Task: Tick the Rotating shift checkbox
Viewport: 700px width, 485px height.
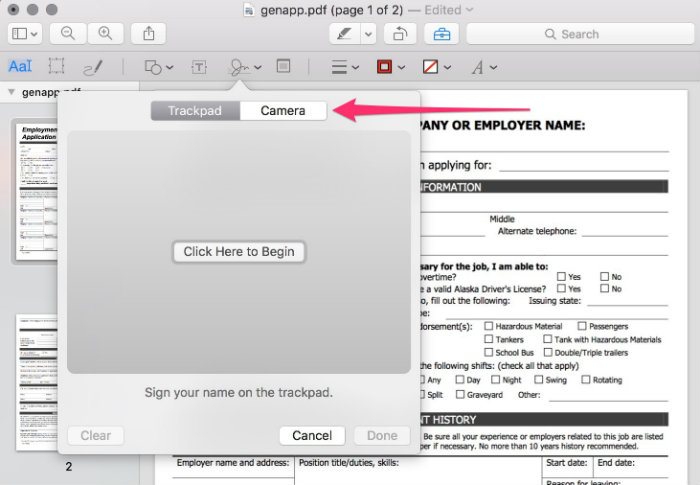Action: pos(586,380)
